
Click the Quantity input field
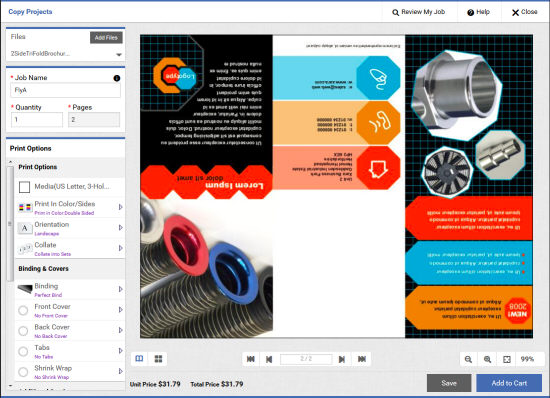[37, 120]
